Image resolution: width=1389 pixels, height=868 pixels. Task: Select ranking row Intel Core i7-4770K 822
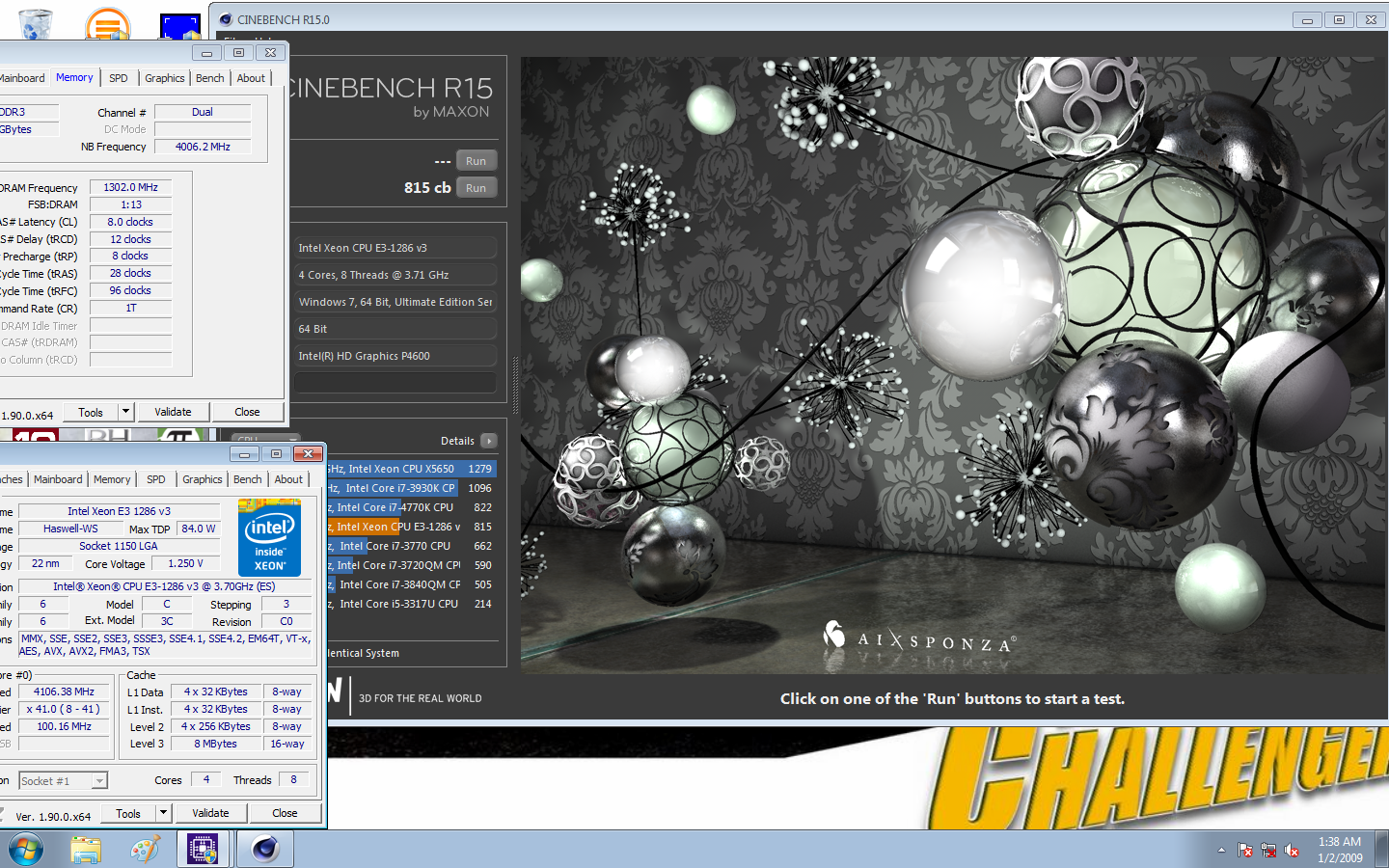coord(411,507)
